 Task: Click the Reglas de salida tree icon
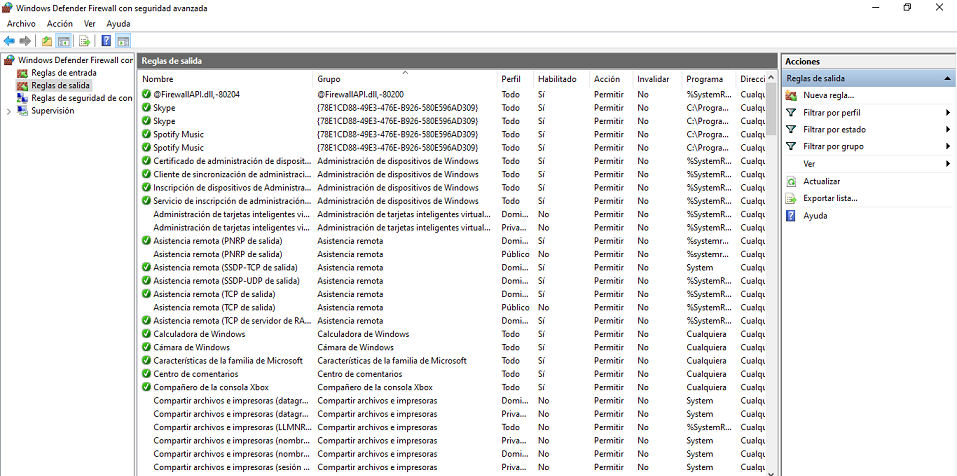[x=23, y=85]
